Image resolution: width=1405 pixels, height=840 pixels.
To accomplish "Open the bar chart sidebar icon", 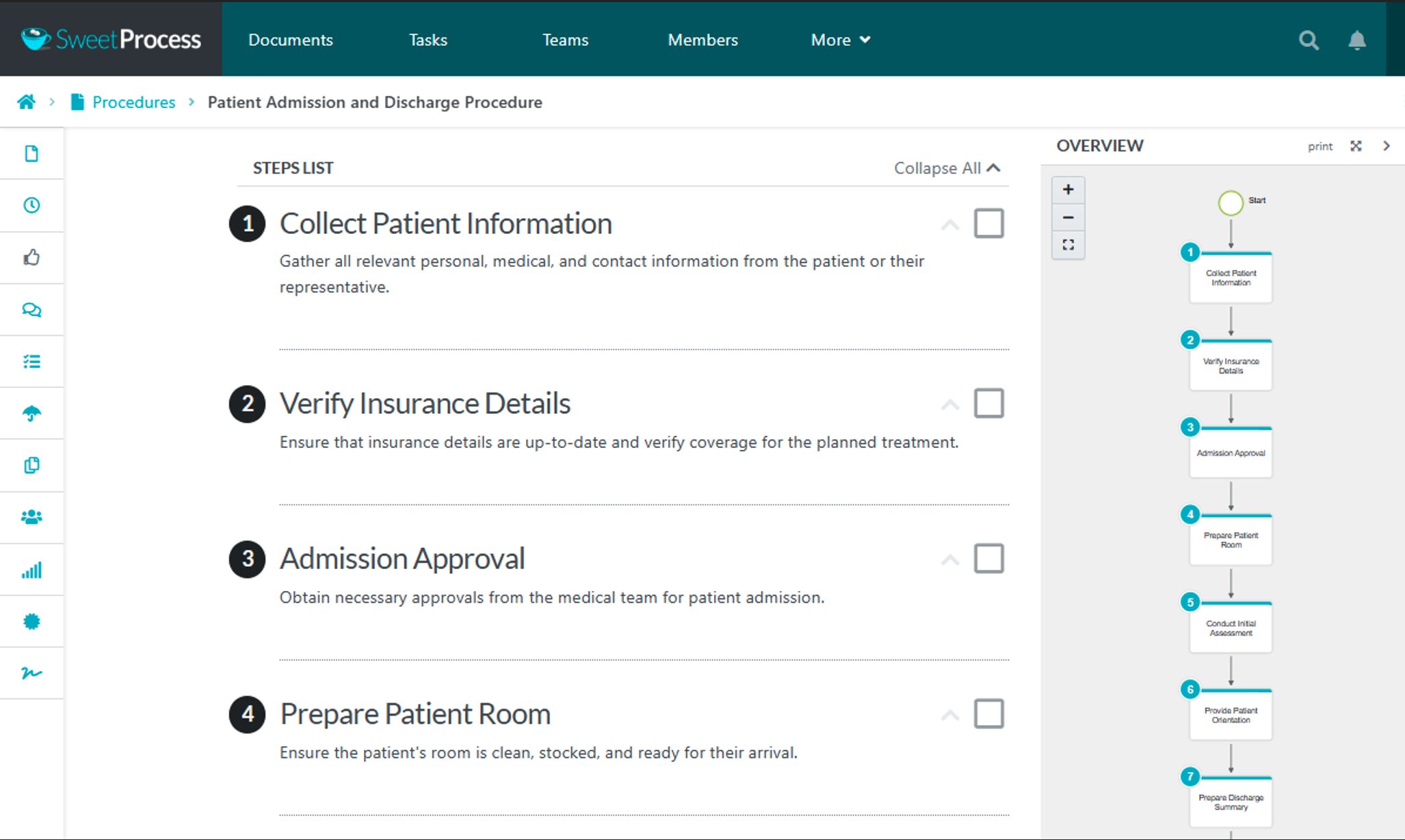I will pos(31,570).
